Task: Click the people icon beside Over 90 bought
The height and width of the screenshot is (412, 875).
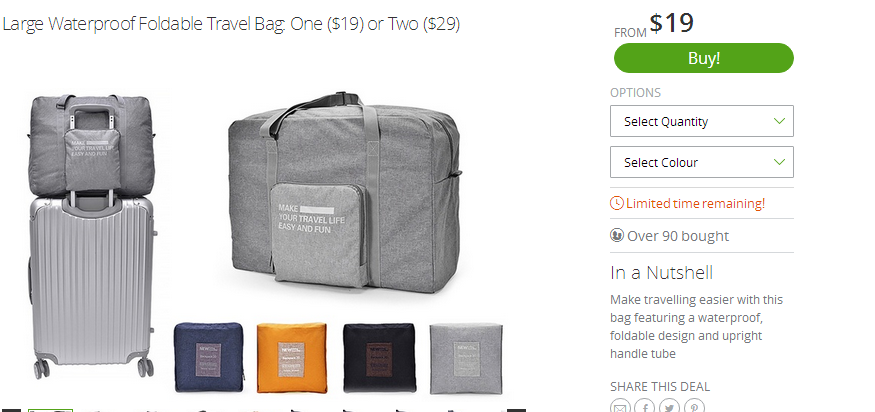Action: tap(617, 236)
